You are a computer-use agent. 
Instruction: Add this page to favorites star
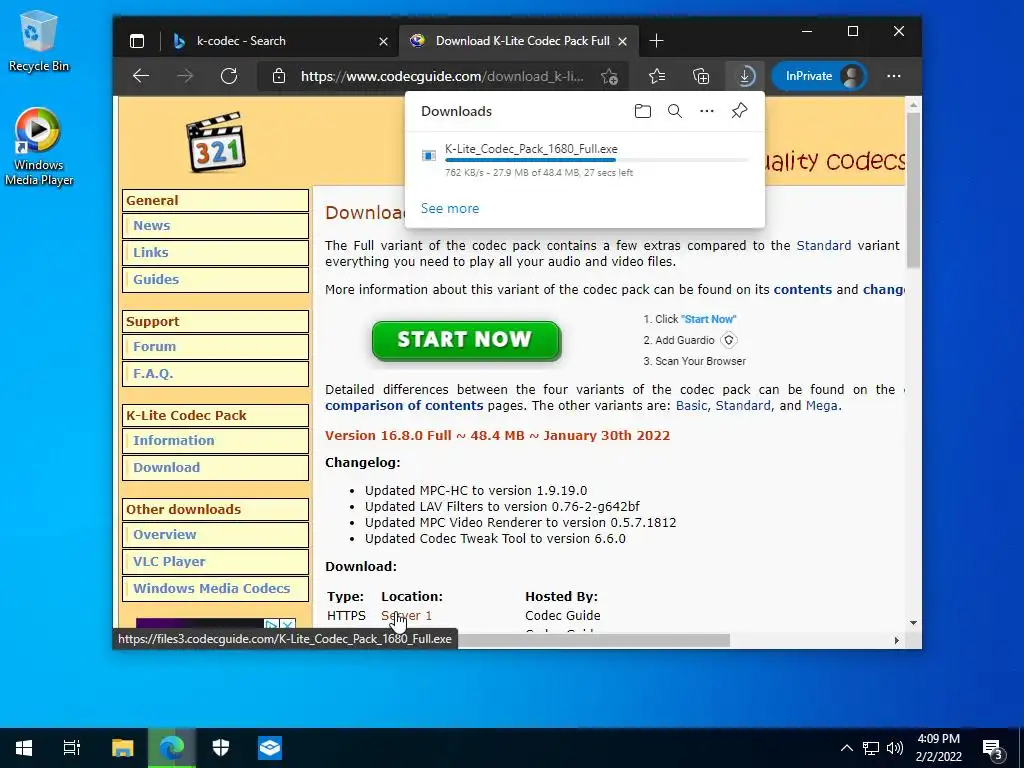609,76
